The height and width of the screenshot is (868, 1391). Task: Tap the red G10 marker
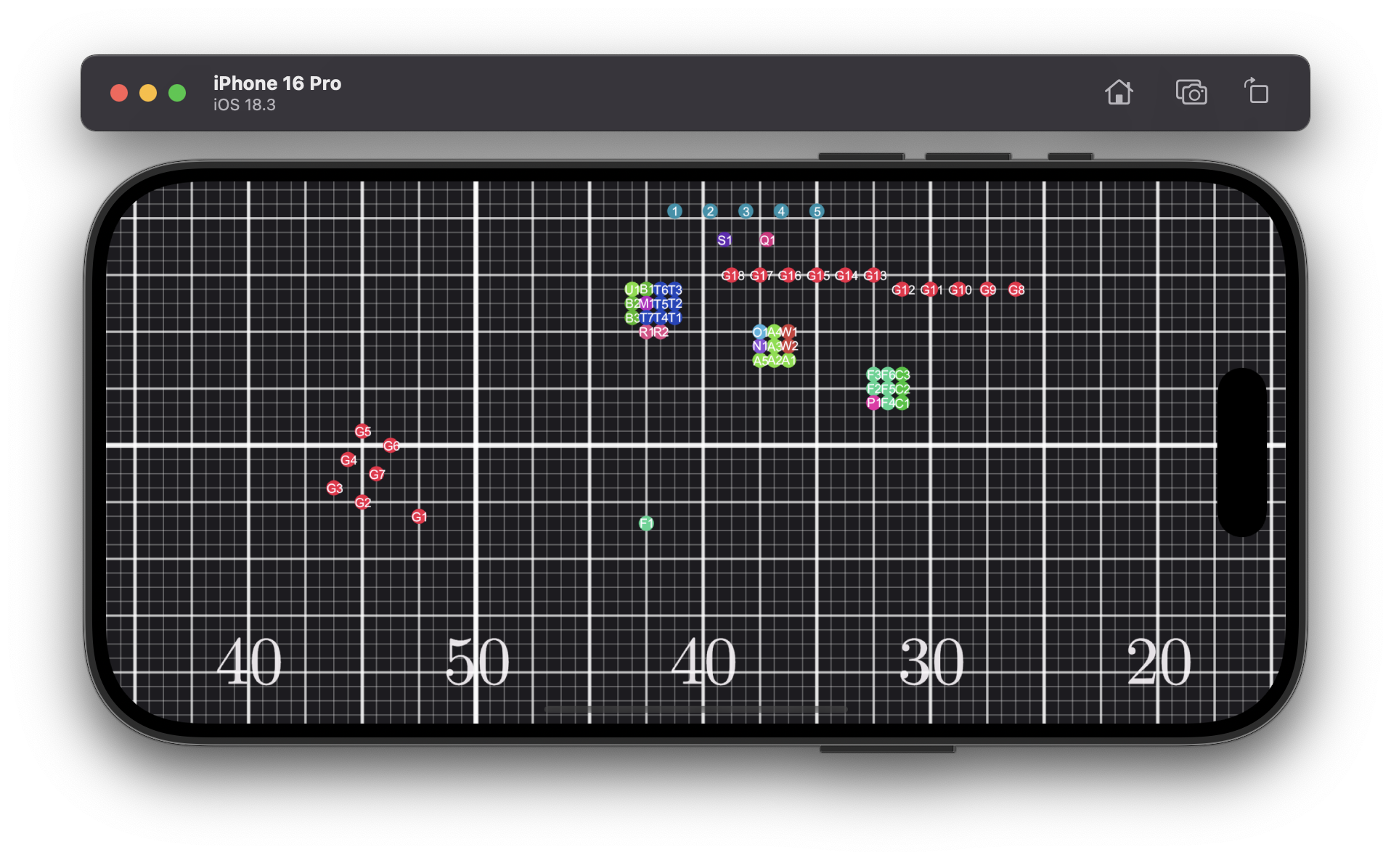pos(960,290)
